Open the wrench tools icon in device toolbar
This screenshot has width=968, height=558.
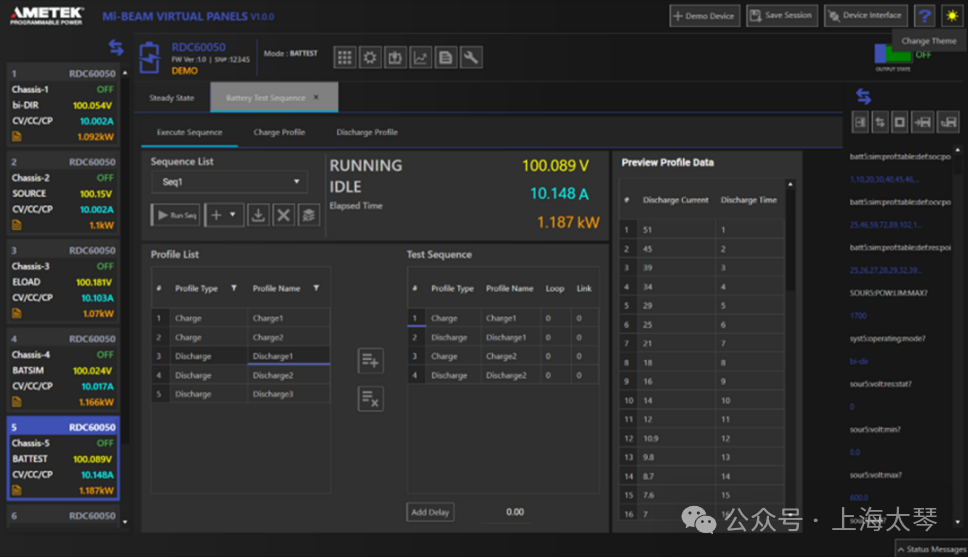(x=470, y=58)
